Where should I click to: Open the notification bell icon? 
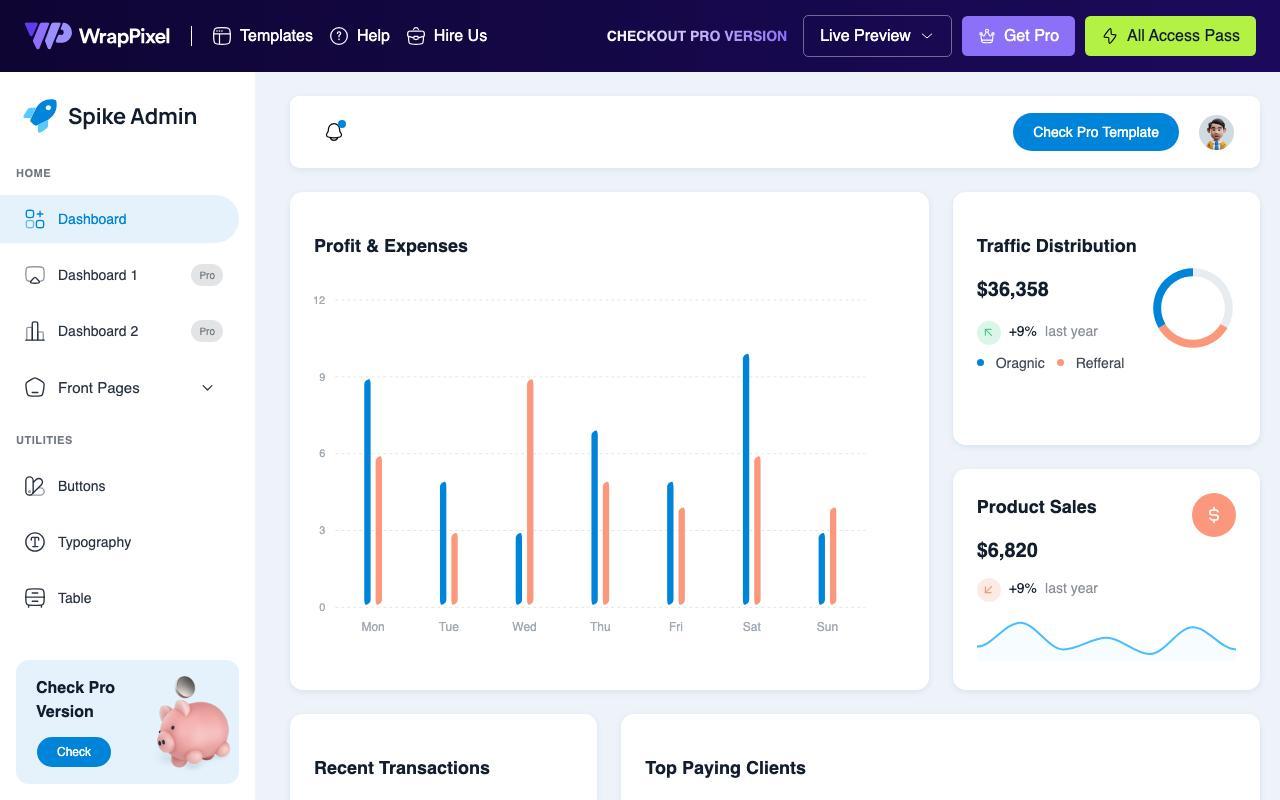[x=335, y=131]
